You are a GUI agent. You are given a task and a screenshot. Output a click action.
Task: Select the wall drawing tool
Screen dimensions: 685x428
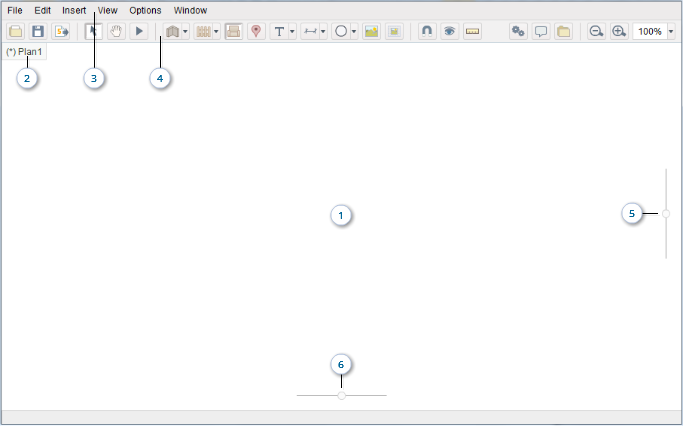[173, 31]
